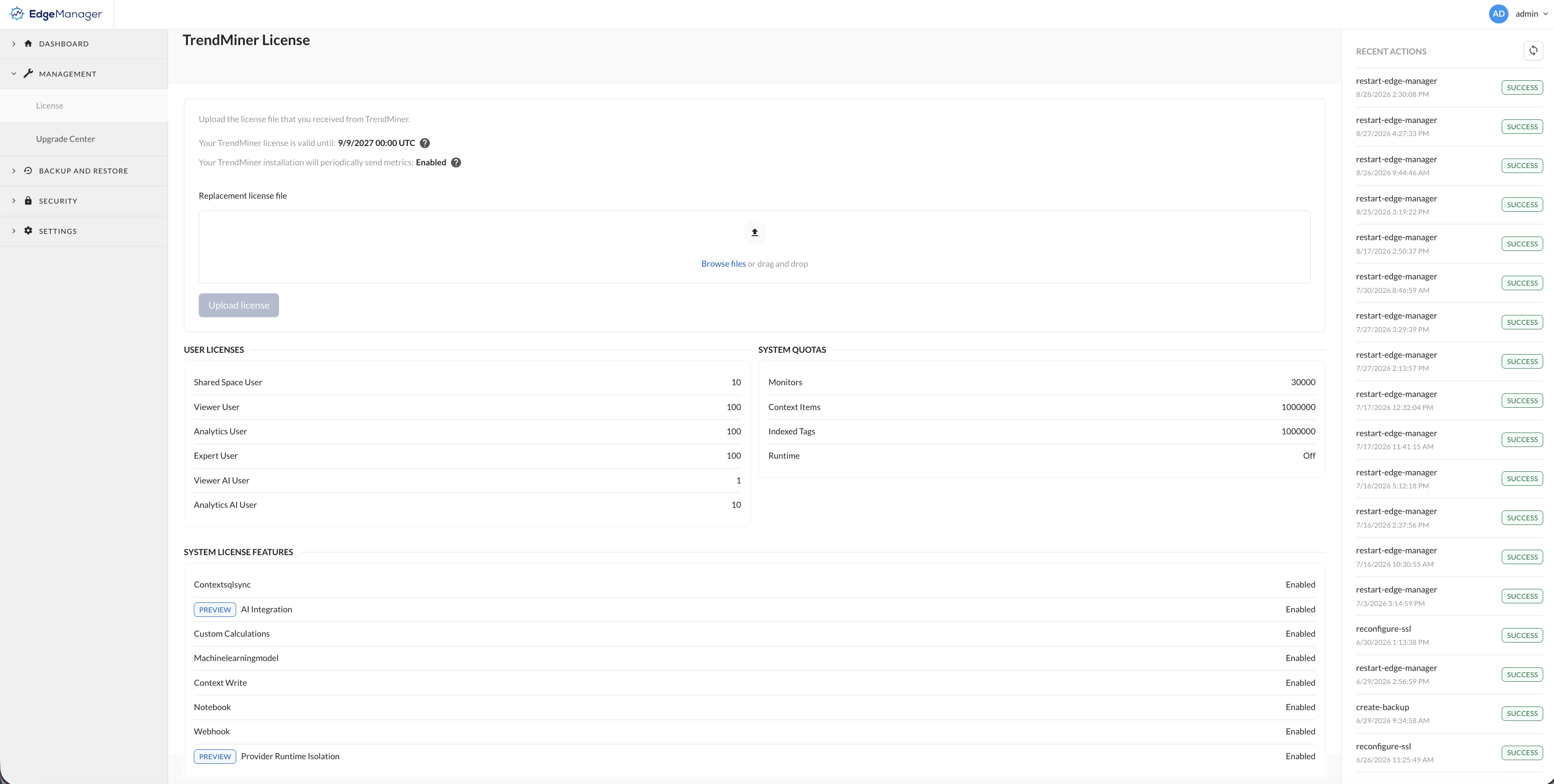Viewport: 1554px width, 784px height.
Task: Click the license expiry date 9/9/2027 00:00 UTC
Action: point(376,143)
